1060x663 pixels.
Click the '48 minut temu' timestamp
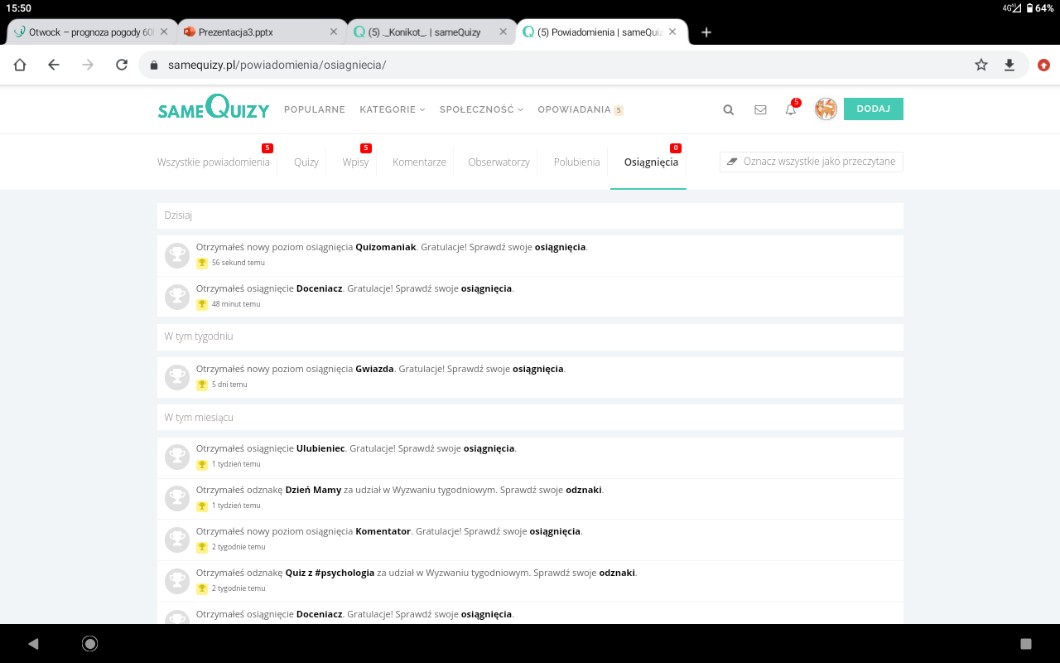(235, 304)
